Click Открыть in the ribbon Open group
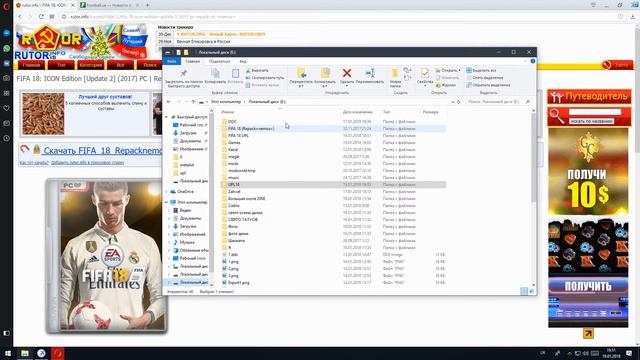640x360 pixels. coord(448,70)
